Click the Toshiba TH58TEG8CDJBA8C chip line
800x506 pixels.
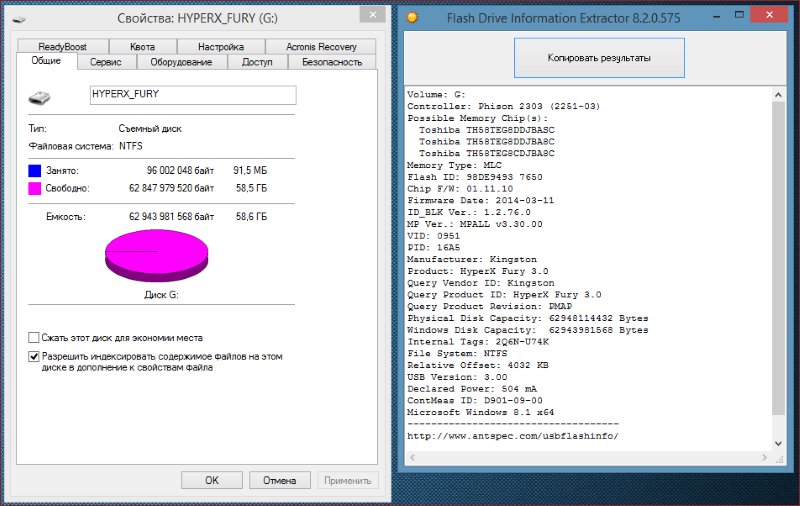click(487, 153)
